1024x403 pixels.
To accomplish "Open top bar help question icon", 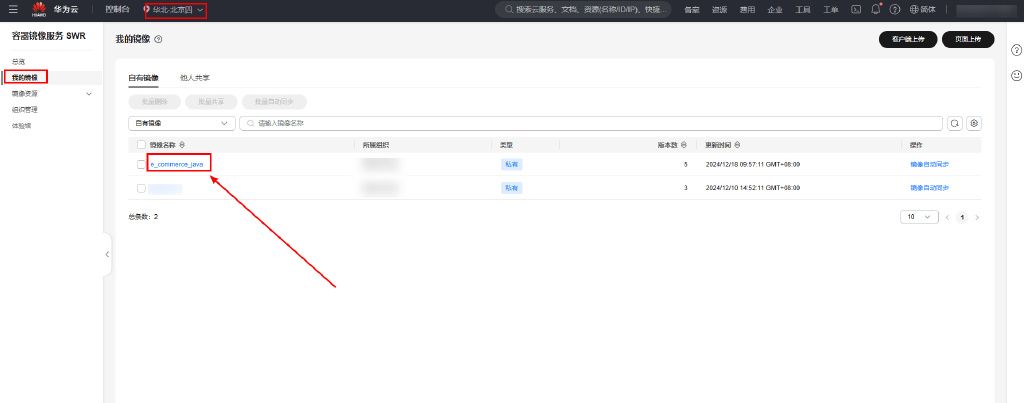I will (x=895, y=10).
